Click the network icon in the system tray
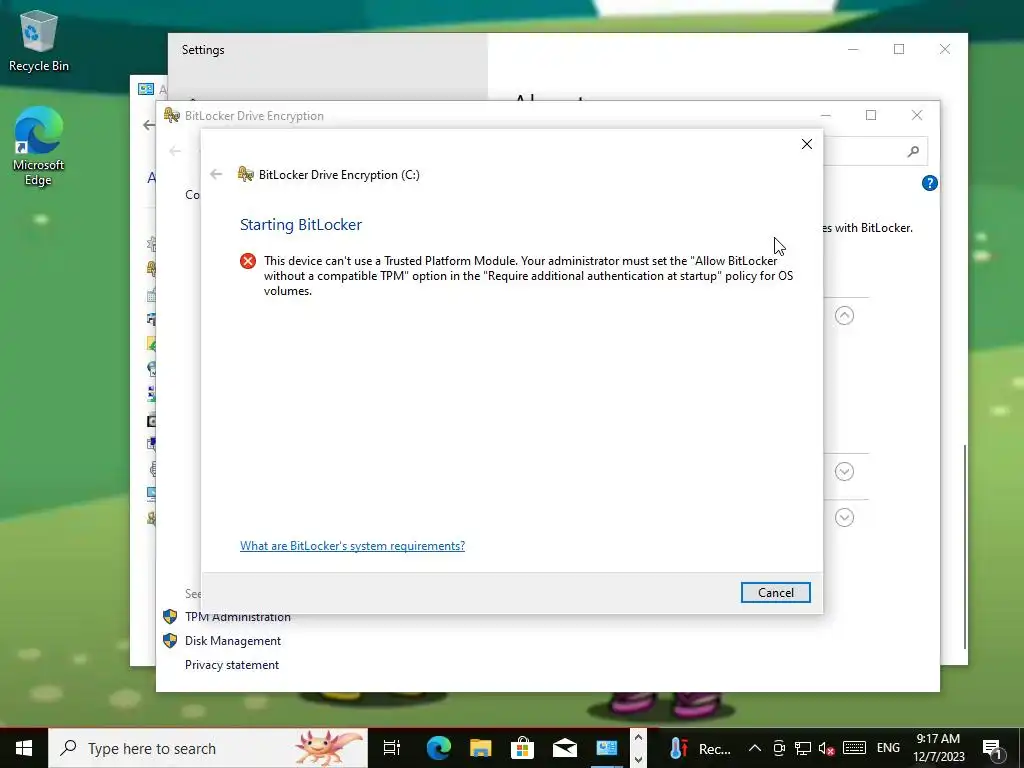This screenshot has width=1024, height=768. click(x=803, y=748)
